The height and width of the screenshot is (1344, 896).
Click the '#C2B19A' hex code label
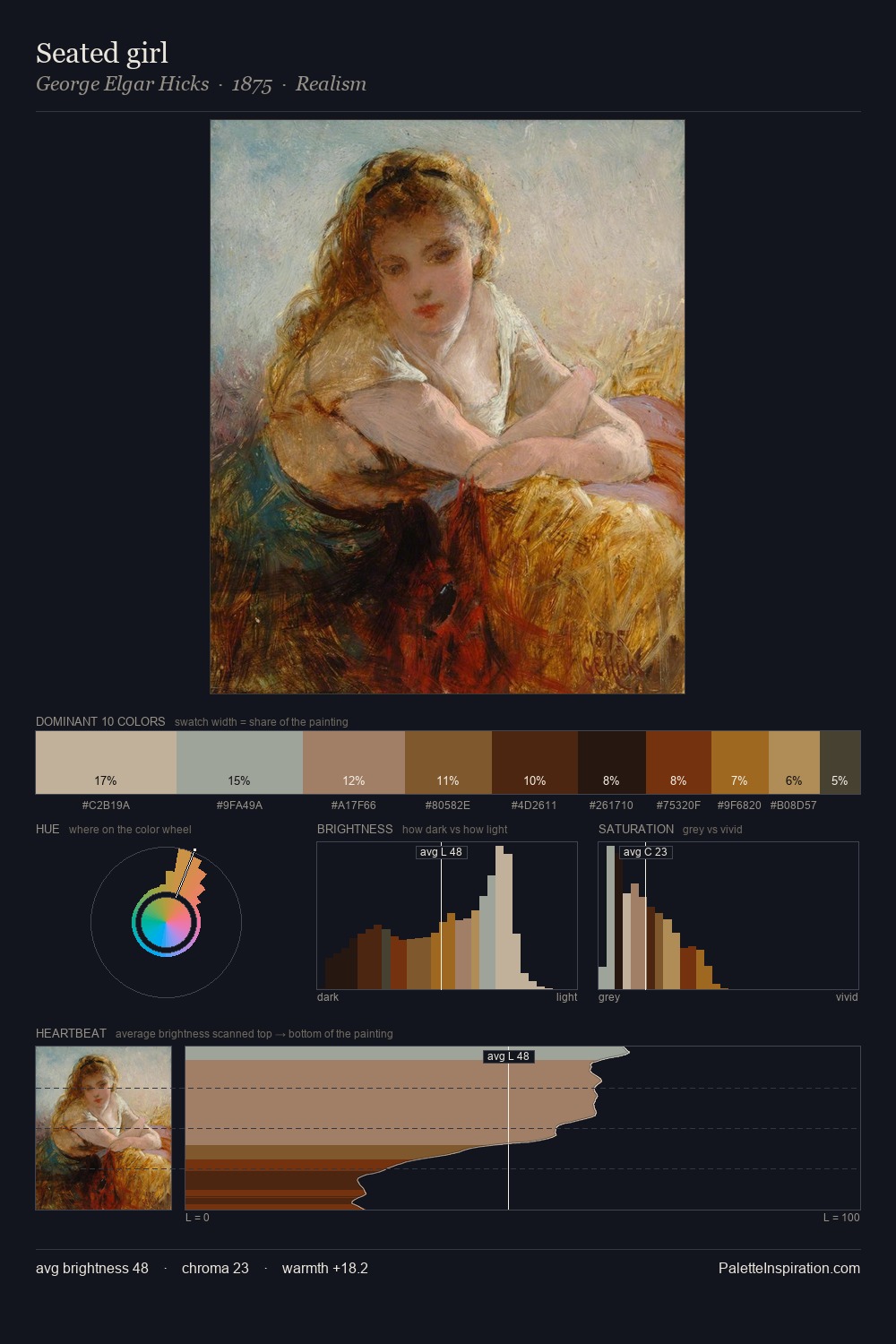[x=106, y=805]
